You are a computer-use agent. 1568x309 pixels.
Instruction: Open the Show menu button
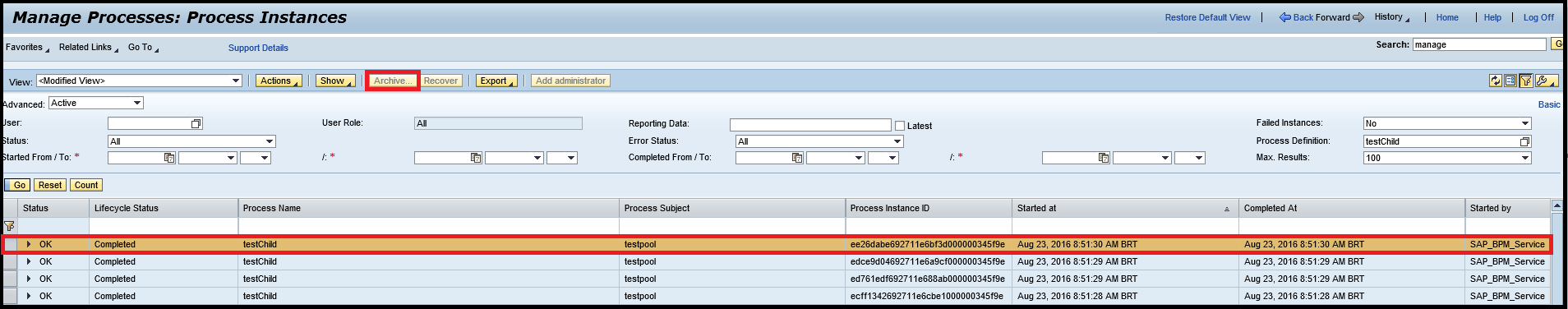click(x=335, y=81)
